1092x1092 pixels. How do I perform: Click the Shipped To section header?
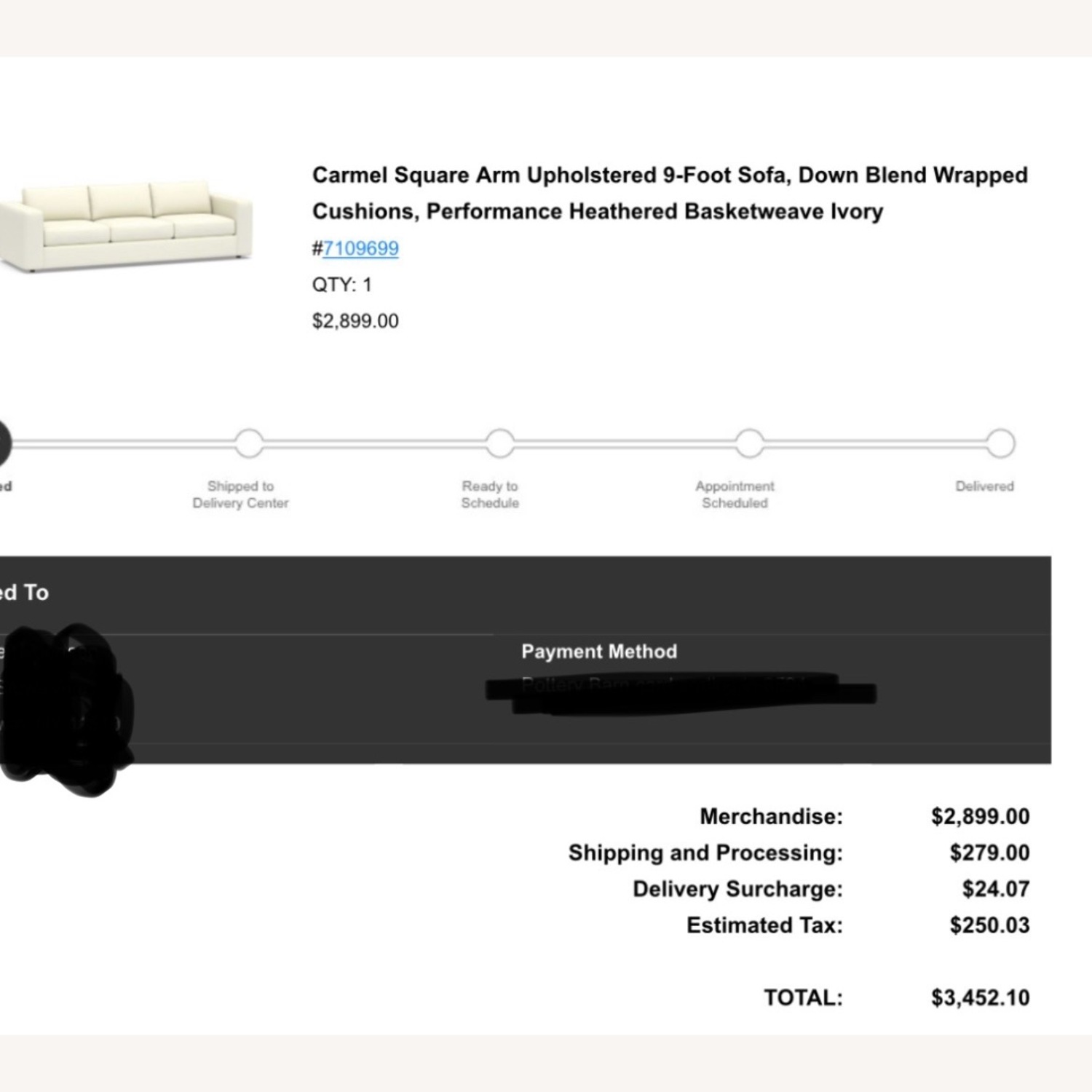click(x=24, y=593)
